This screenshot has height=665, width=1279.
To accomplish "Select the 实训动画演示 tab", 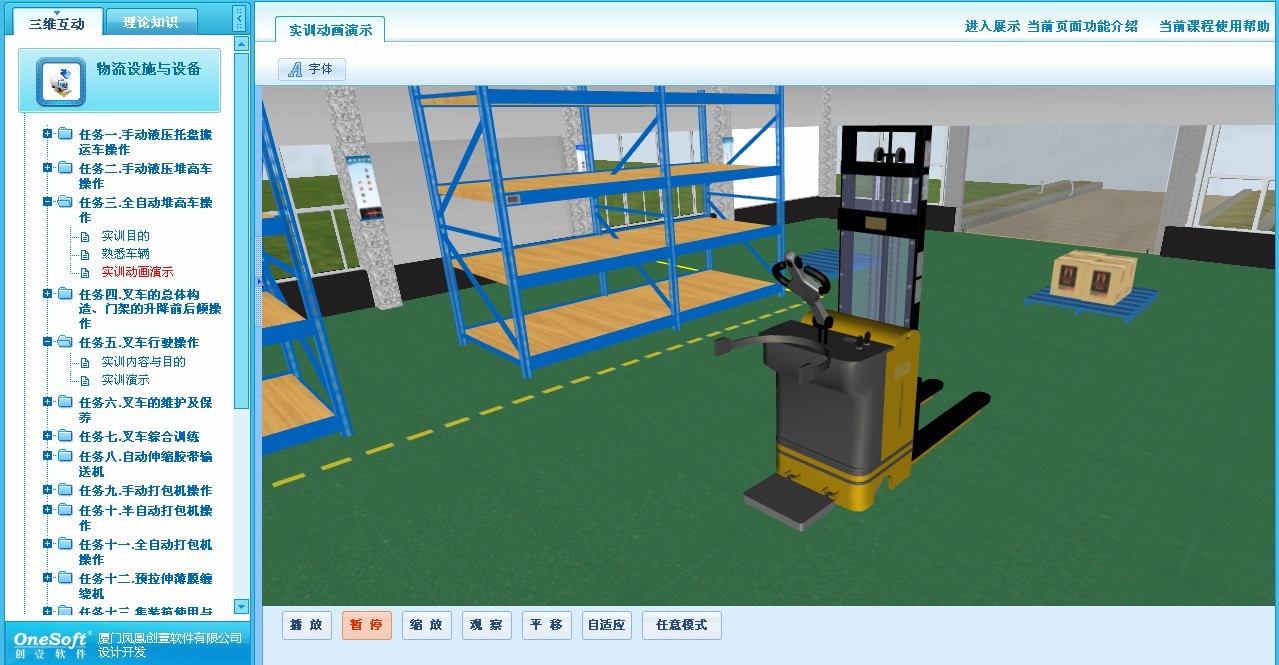I will 330,30.
